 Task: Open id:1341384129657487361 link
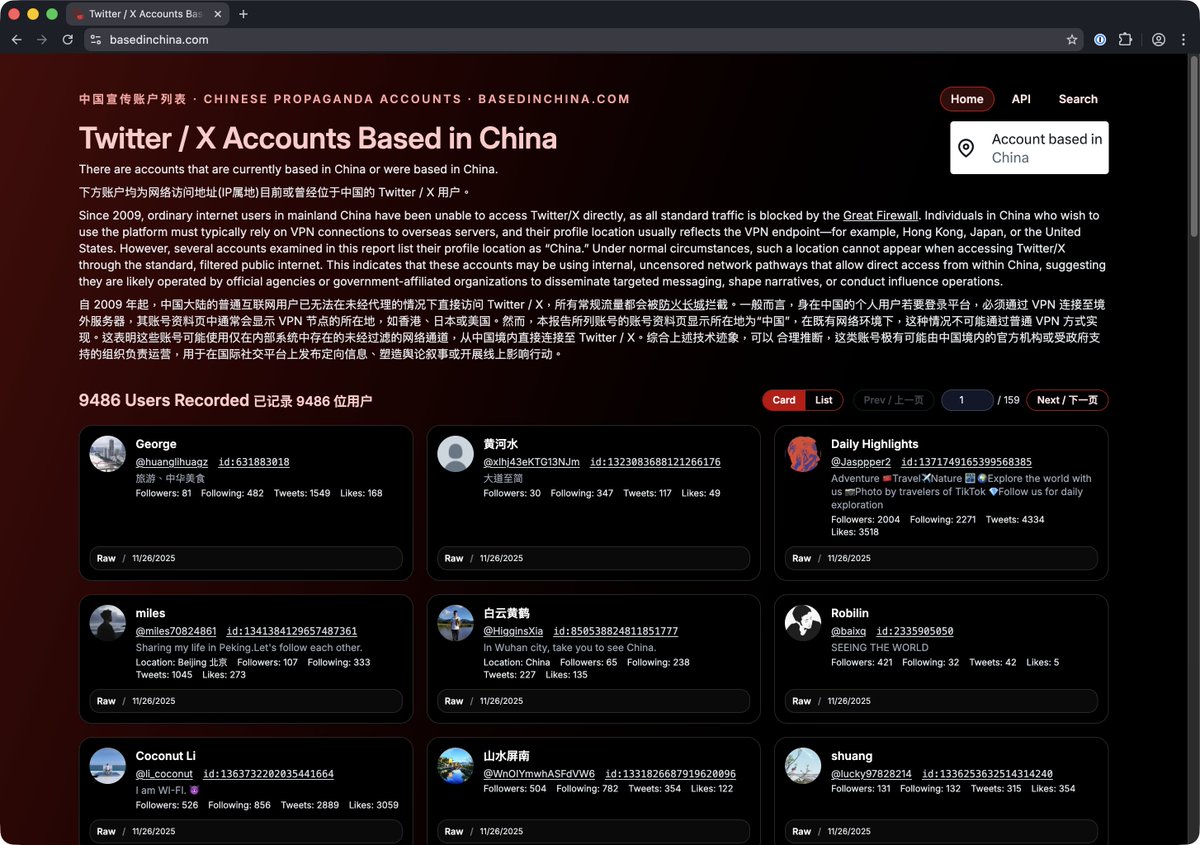[x=292, y=631]
